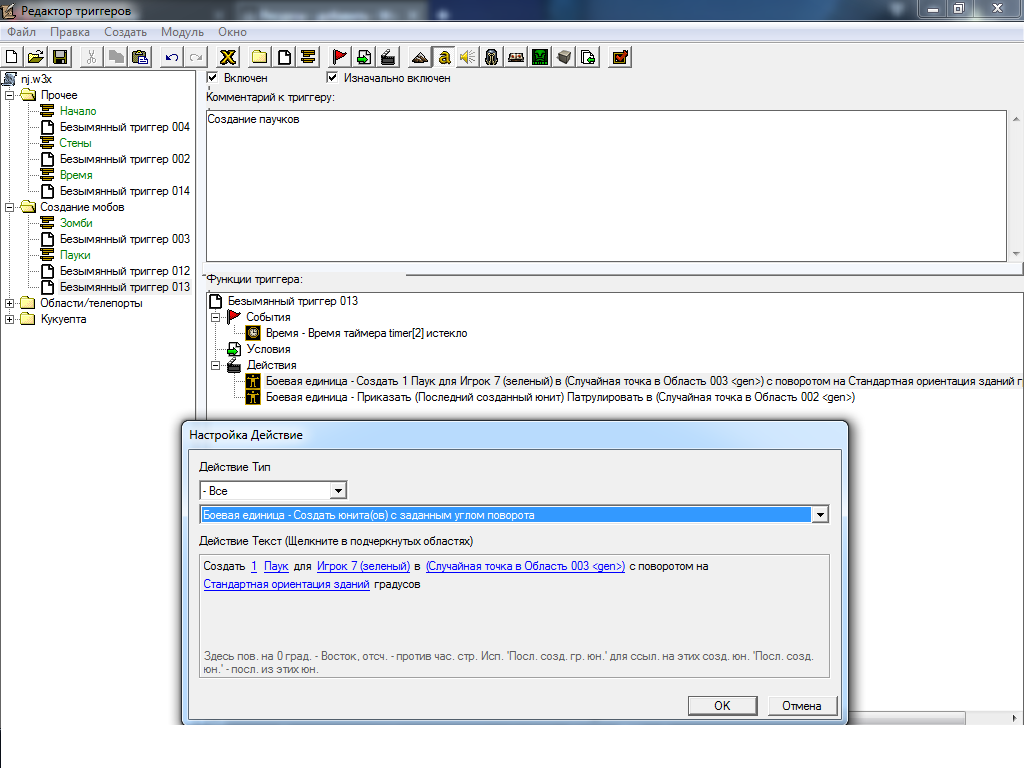Select the 'Начало' trigger comment
The width and height of the screenshot is (1024, 768).
pyautogui.click(x=78, y=111)
